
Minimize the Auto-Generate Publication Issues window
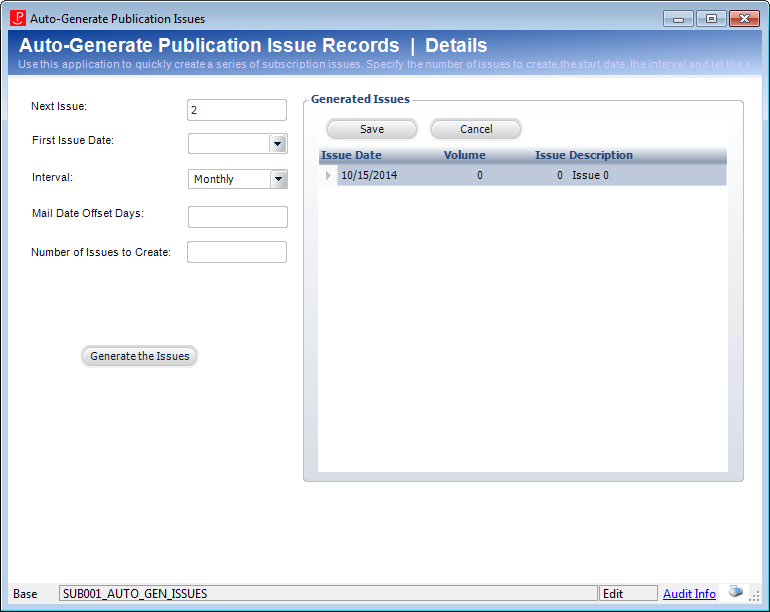(x=678, y=19)
